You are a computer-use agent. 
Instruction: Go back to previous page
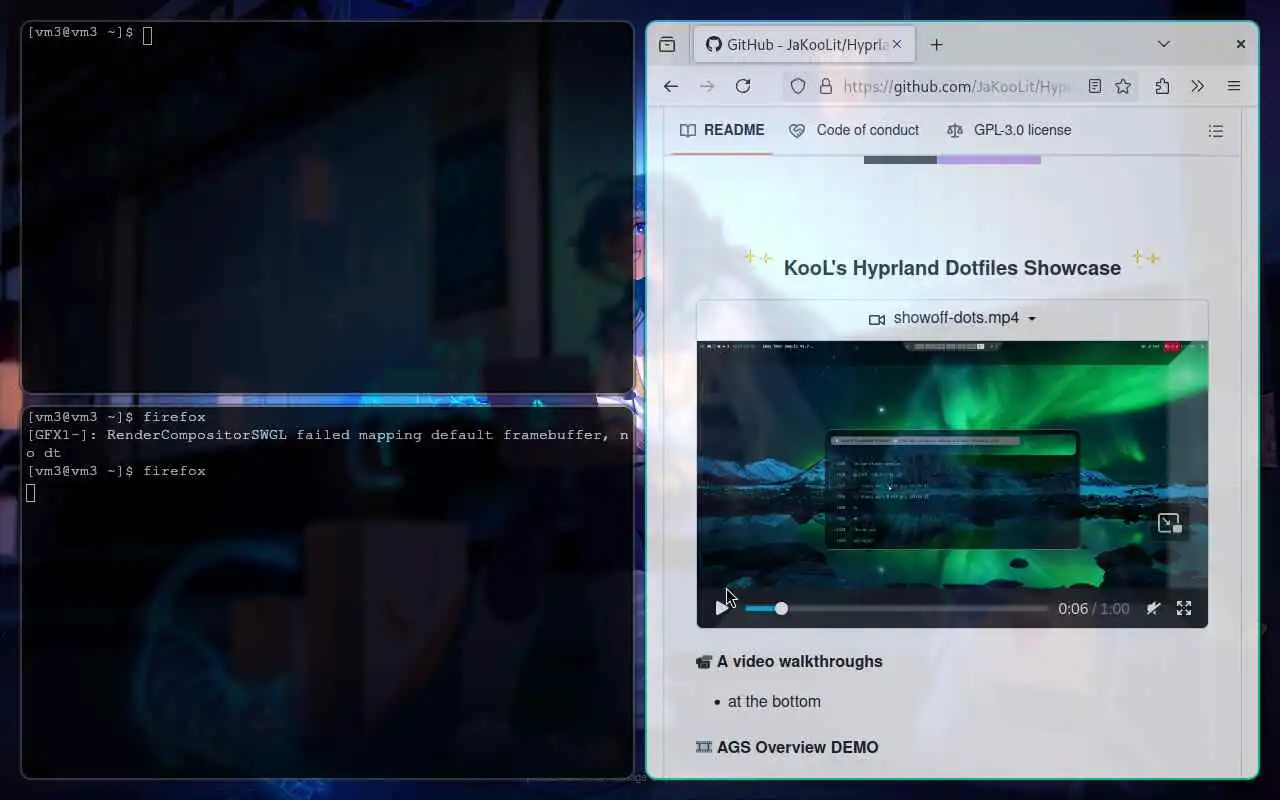click(x=671, y=86)
